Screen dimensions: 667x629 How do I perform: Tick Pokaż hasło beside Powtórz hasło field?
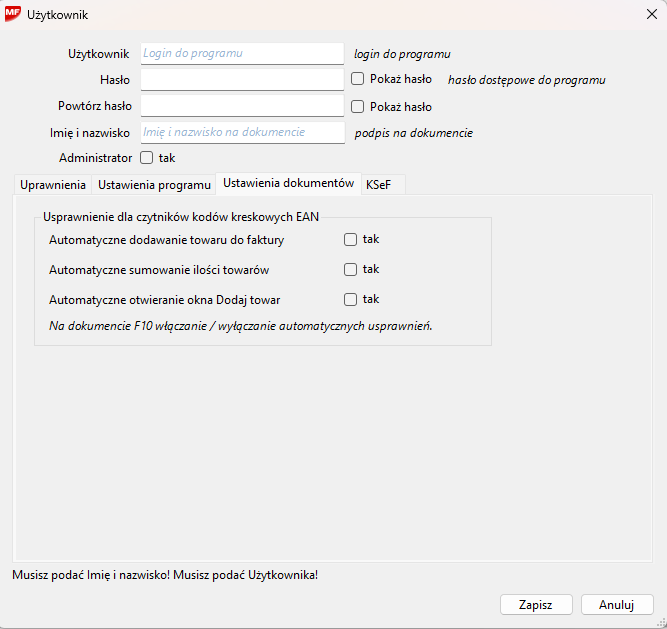(x=358, y=106)
